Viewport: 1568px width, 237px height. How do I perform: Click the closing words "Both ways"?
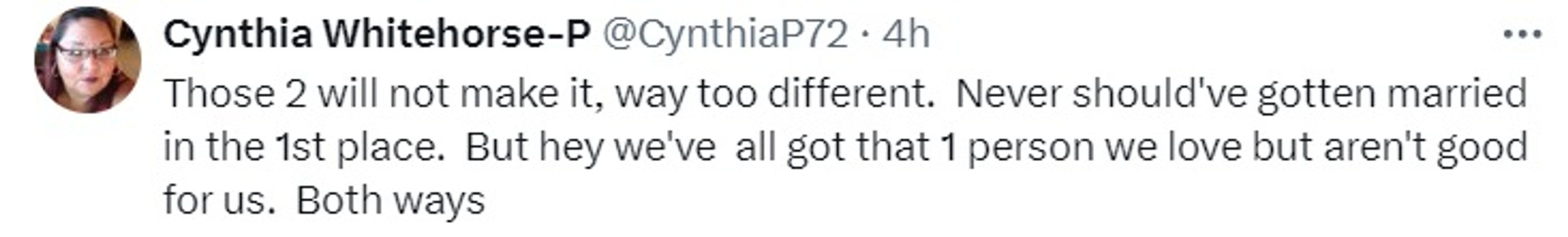[390, 201]
